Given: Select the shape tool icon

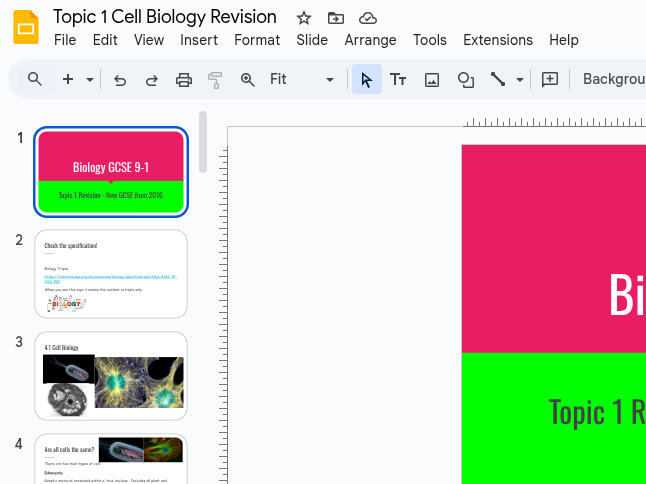Looking at the screenshot, I should 465,80.
